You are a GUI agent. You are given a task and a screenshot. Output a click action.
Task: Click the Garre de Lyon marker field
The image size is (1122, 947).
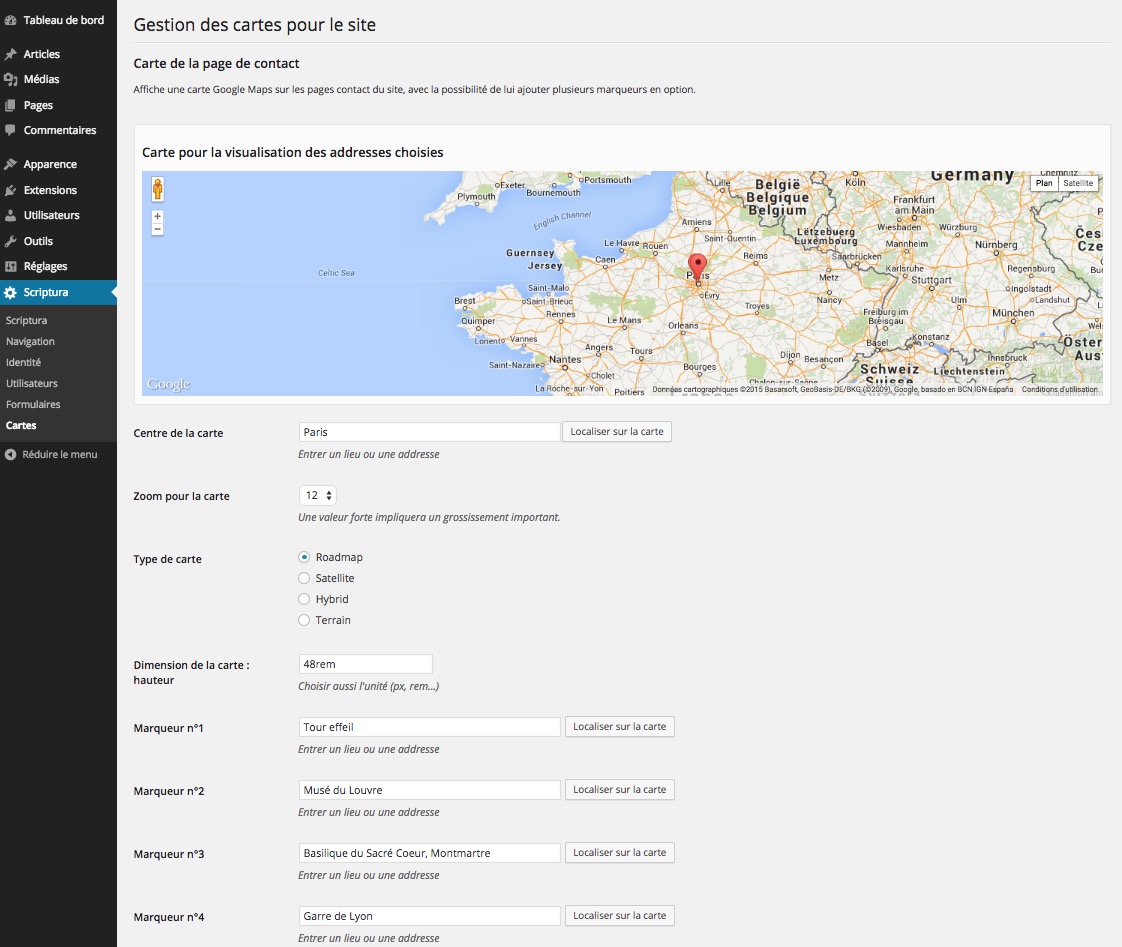click(429, 916)
